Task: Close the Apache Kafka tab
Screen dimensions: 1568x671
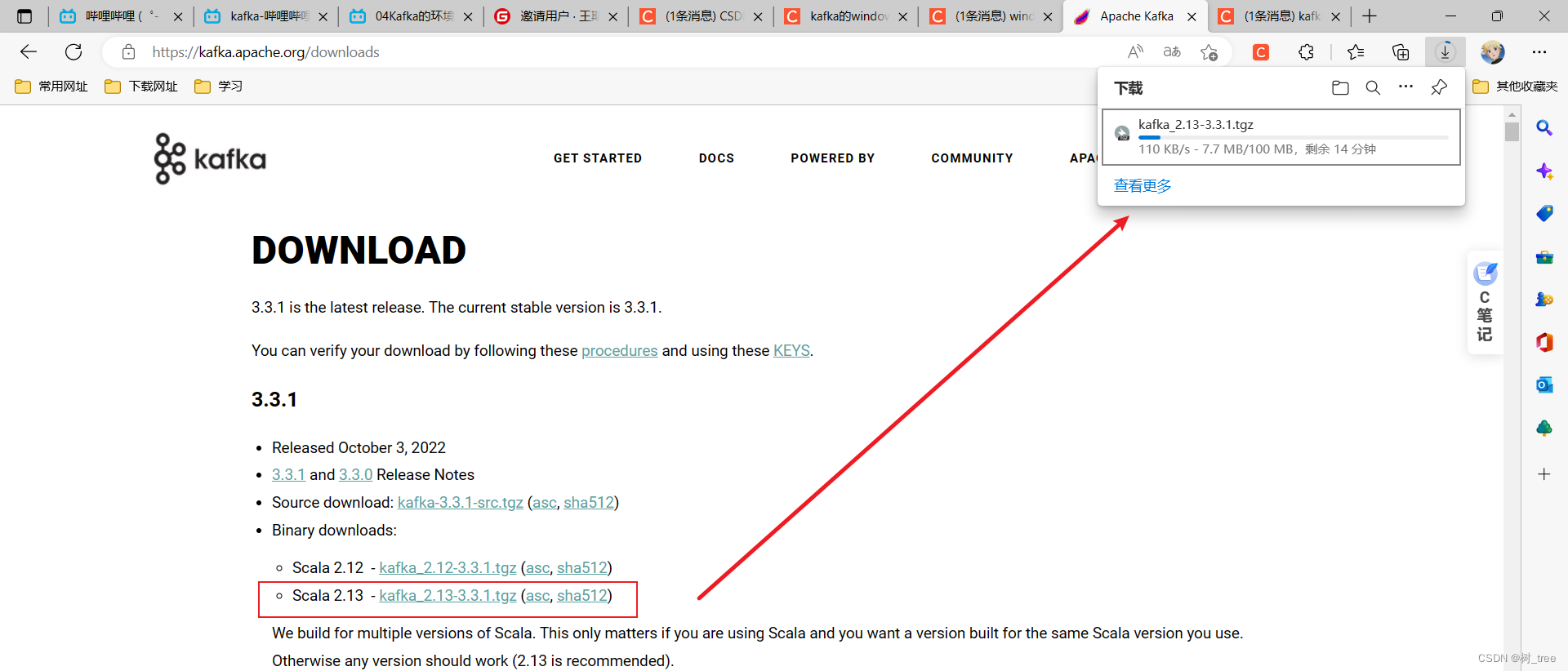Action: point(1192,16)
